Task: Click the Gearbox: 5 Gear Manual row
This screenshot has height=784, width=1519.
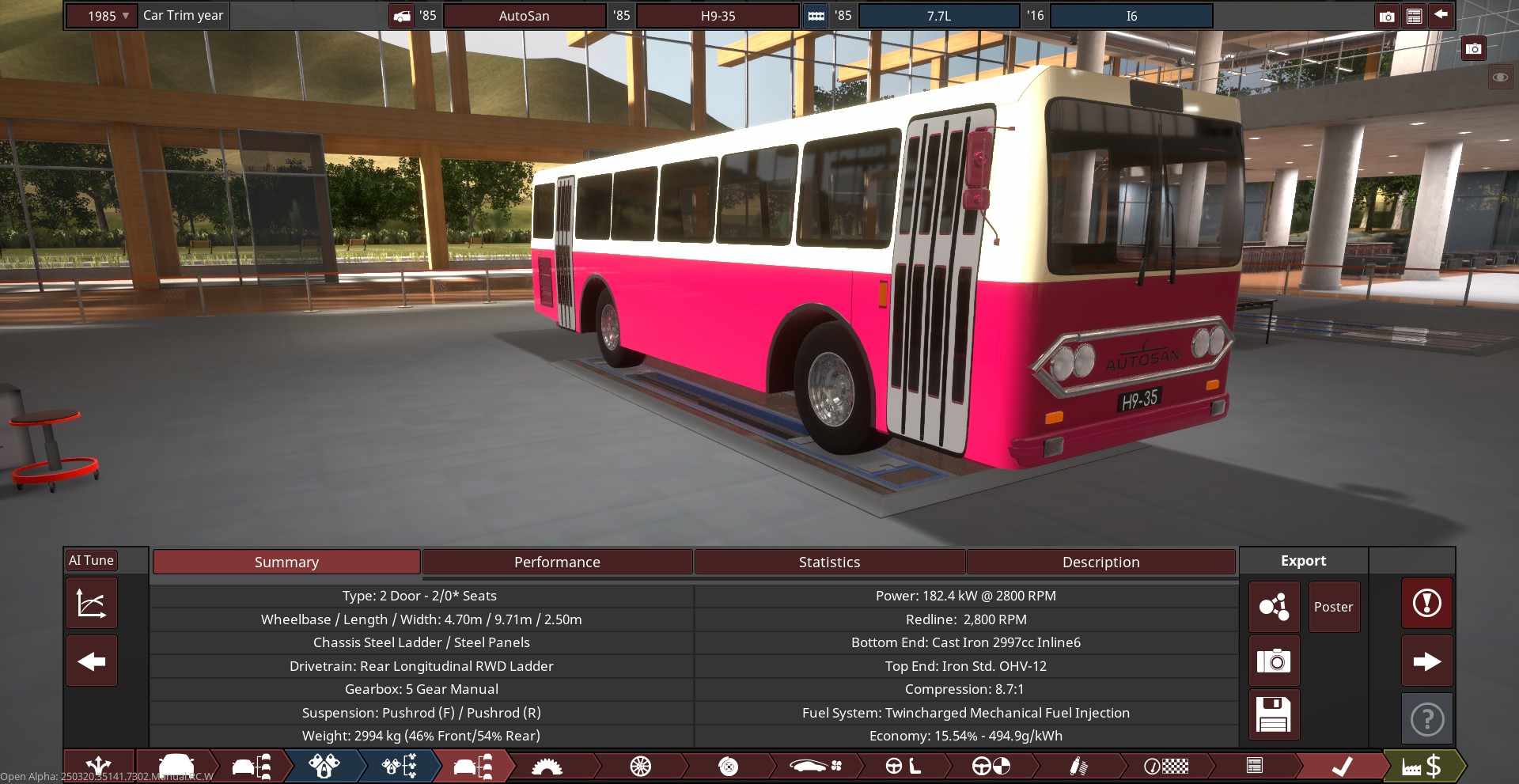Action: coord(422,689)
